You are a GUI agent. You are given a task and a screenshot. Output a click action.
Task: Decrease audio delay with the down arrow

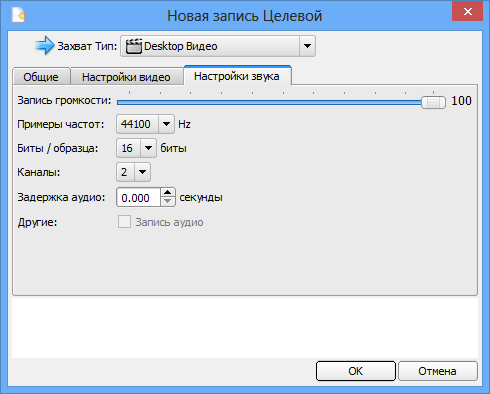pos(167,202)
